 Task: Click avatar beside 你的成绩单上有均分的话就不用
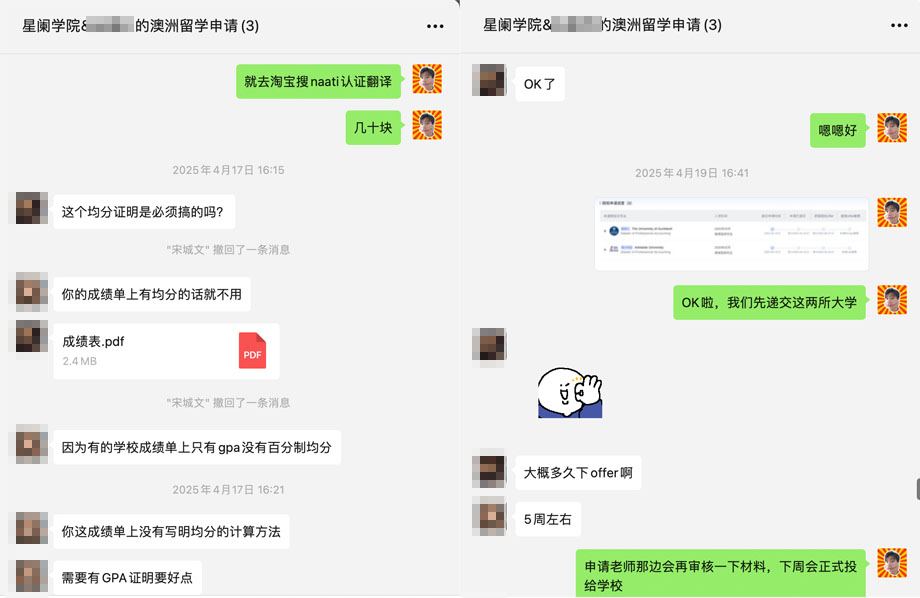click(x=32, y=290)
